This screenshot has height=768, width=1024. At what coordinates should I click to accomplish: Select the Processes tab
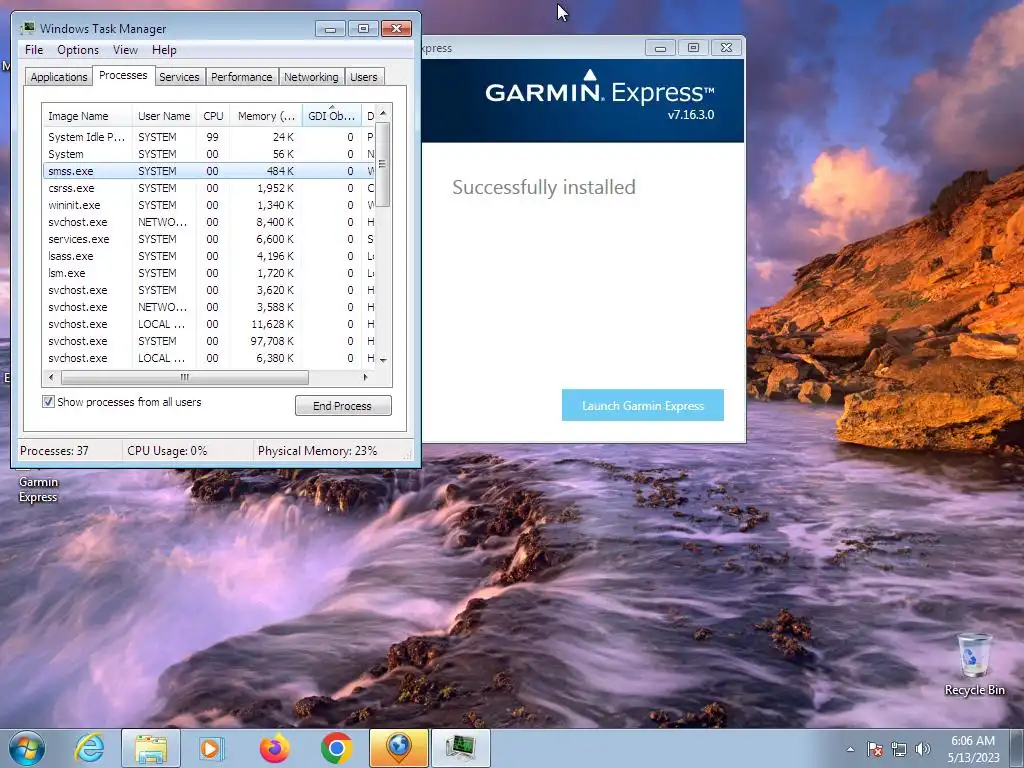(123, 75)
